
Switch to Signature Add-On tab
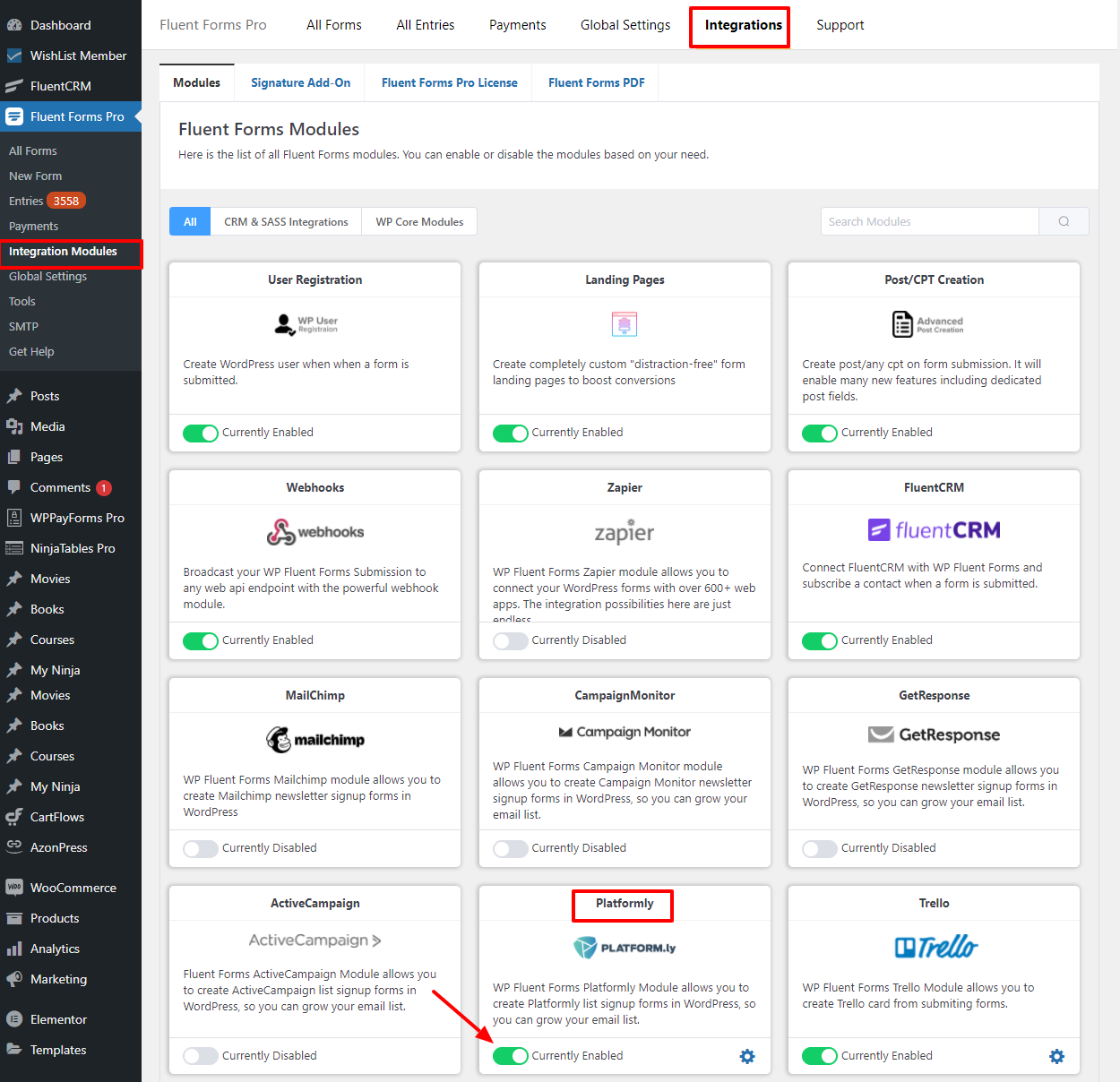[x=300, y=82]
